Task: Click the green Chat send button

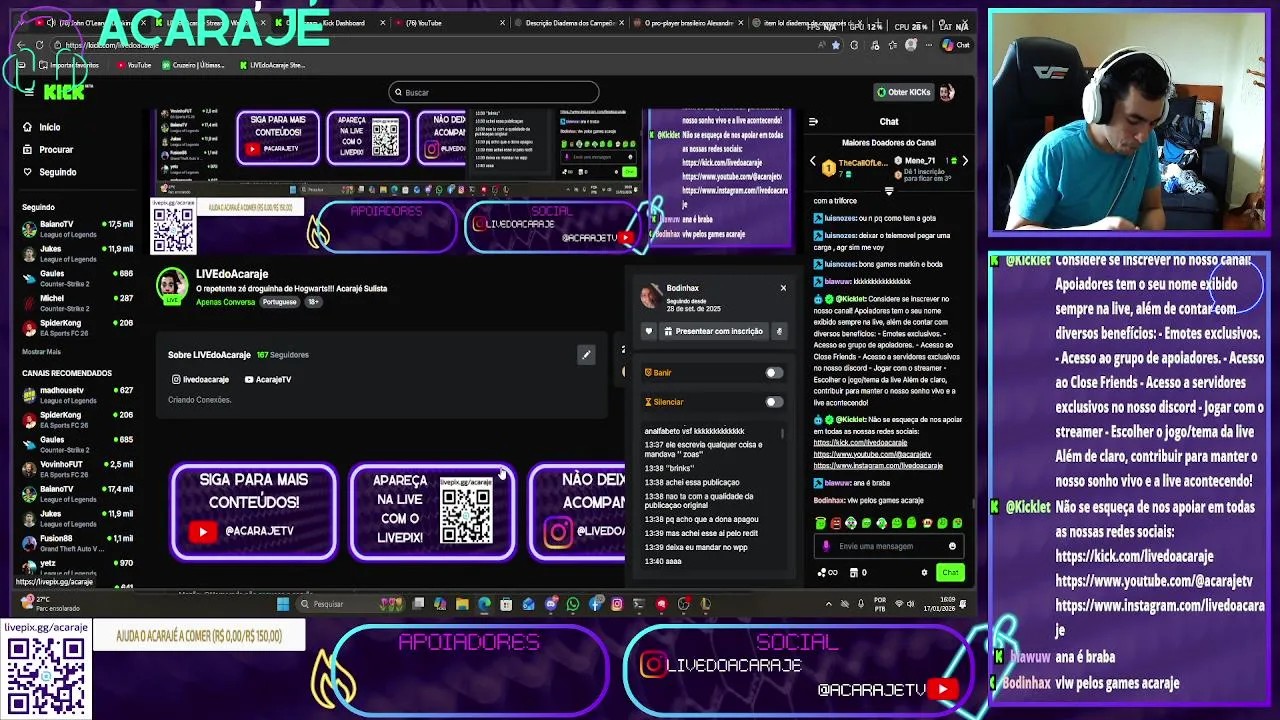Action: [x=950, y=573]
